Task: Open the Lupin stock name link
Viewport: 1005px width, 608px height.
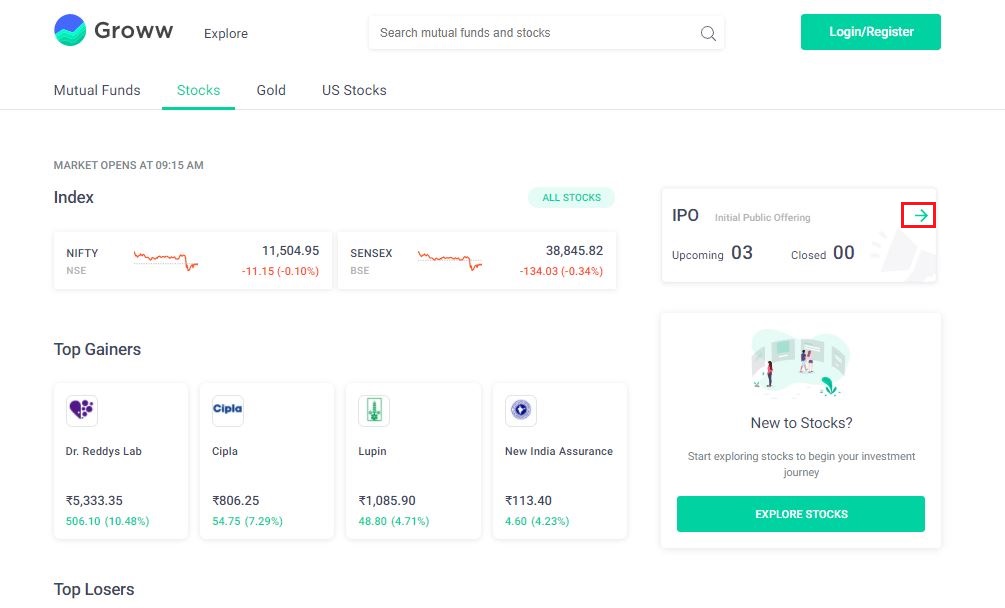Action: tap(372, 451)
